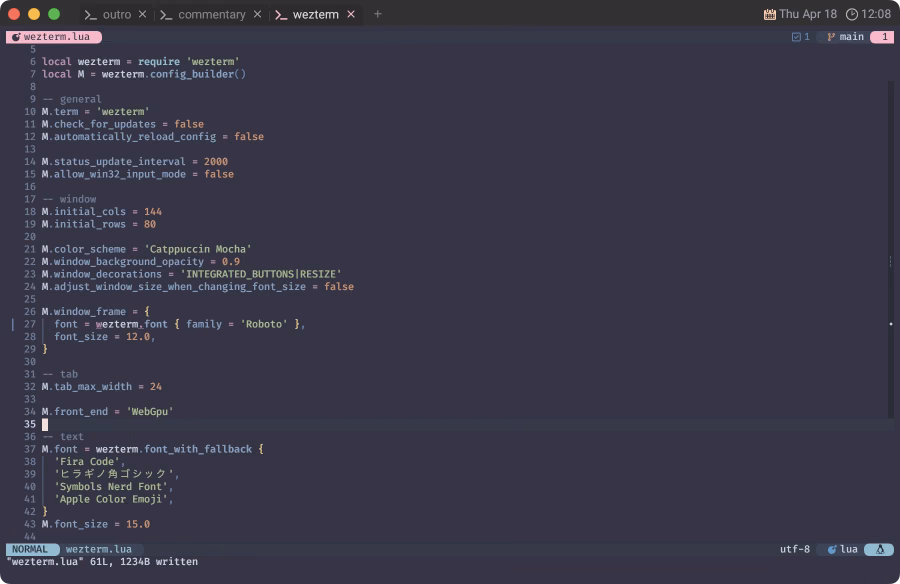Click the NORMAL mode indicator
This screenshot has height=584, width=900.
coord(30,549)
